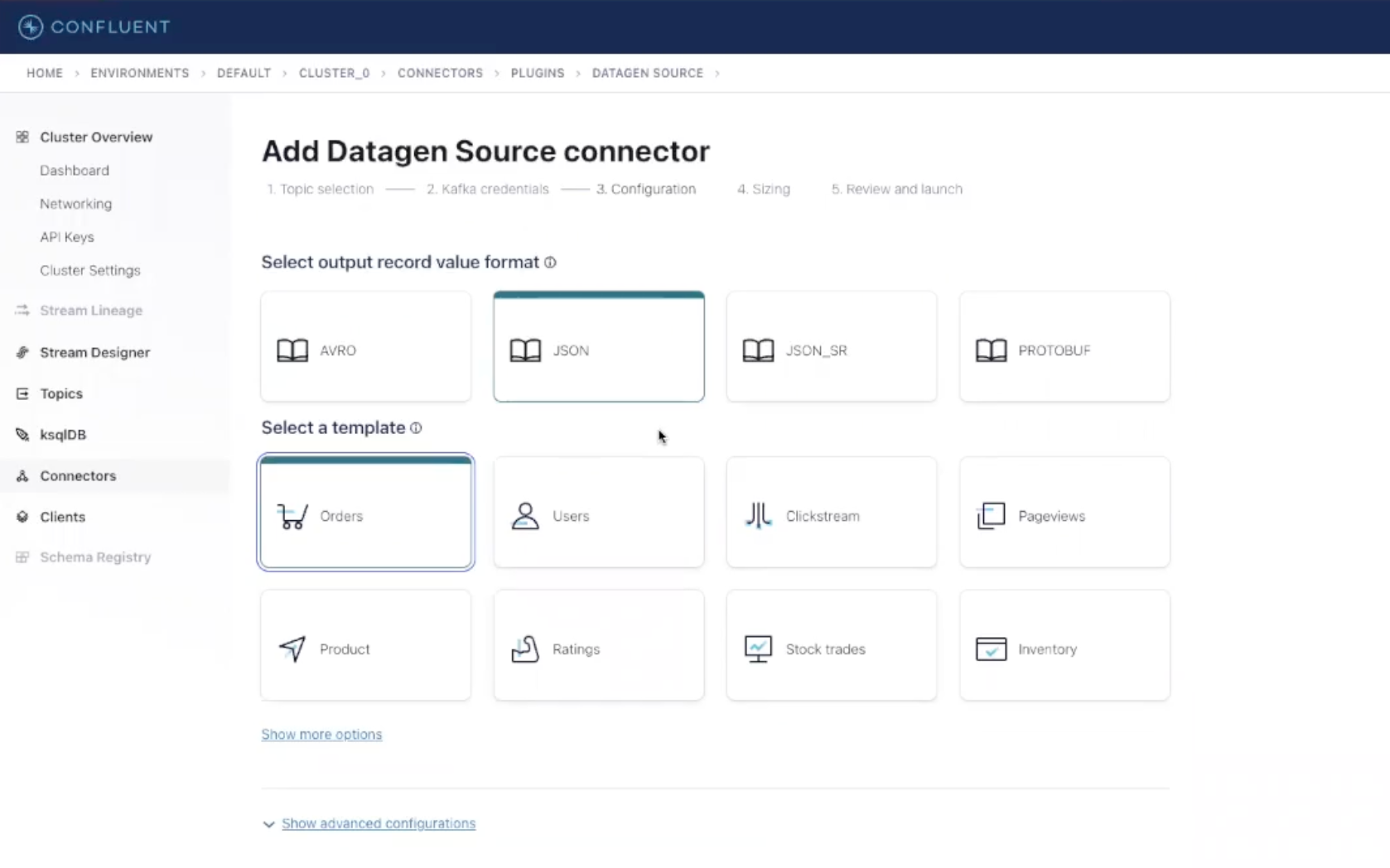Expand the advanced configurations chevron
Screen dimensions: 1390x868
[268, 824]
